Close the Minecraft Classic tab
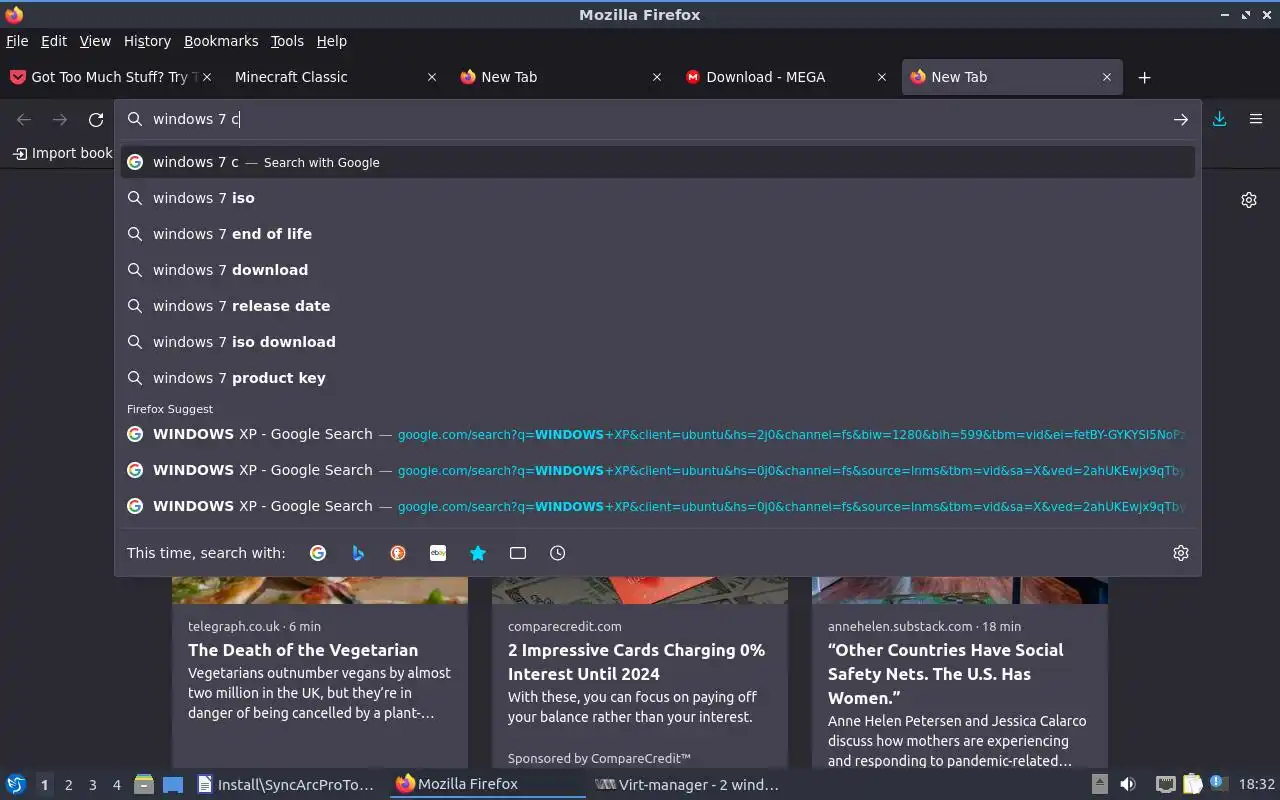This screenshot has width=1280, height=800. [x=432, y=77]
